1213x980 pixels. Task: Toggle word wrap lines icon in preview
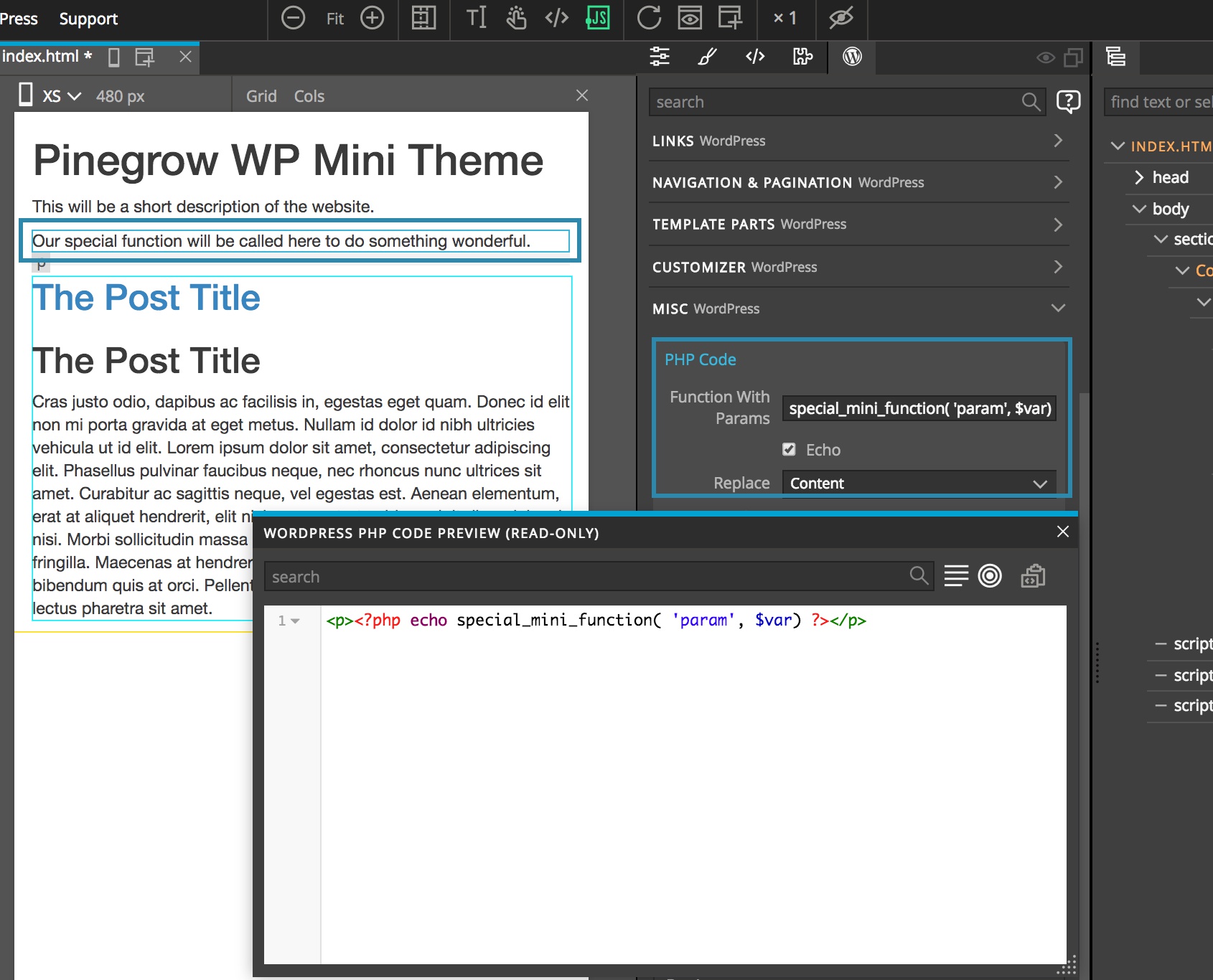[x=956, y=575]
